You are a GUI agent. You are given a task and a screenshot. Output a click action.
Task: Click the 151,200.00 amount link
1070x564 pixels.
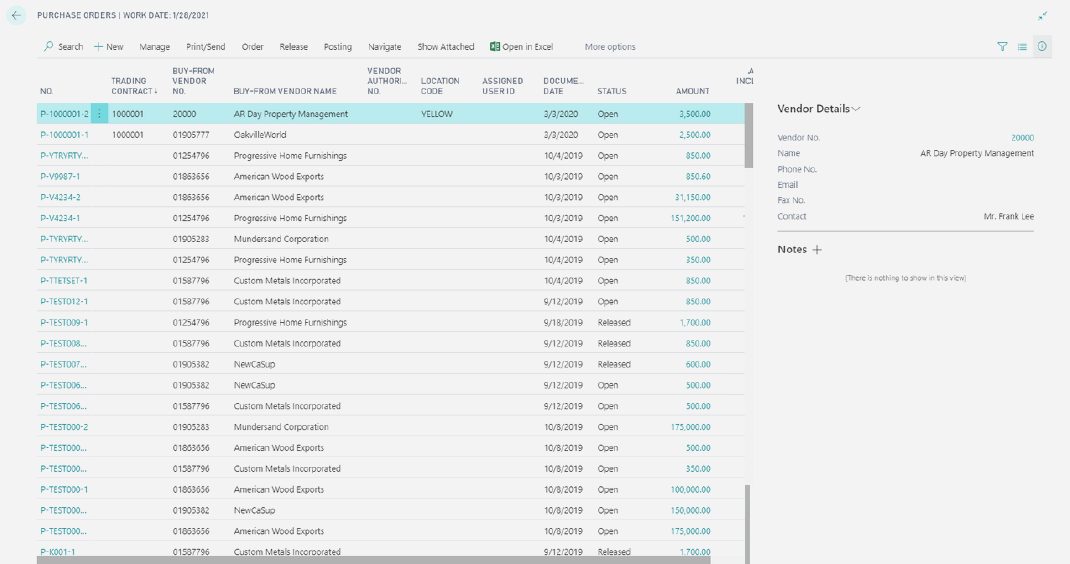(x=690, y=218)
